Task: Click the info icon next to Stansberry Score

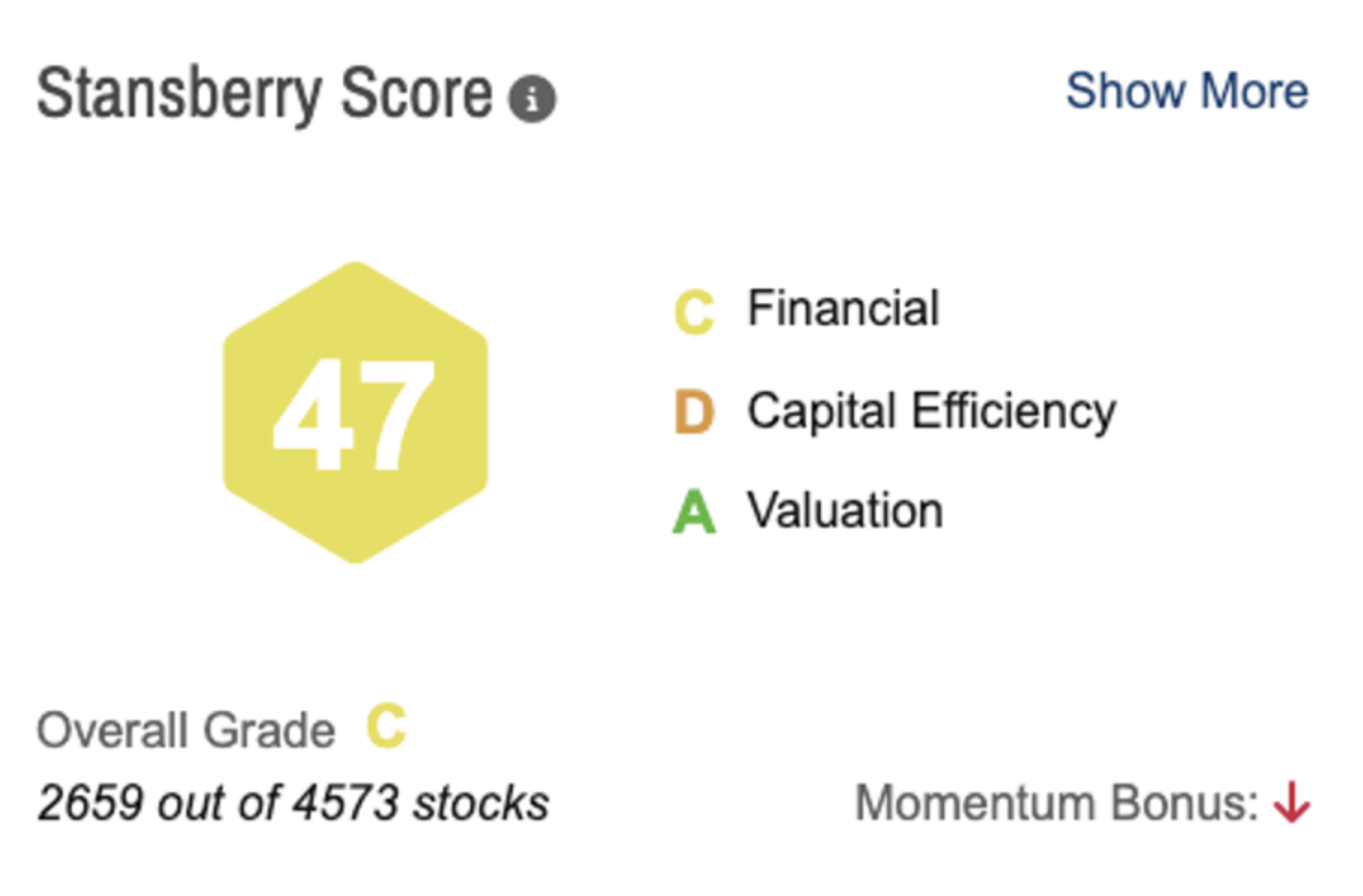Action: click(x=532, y=97)
